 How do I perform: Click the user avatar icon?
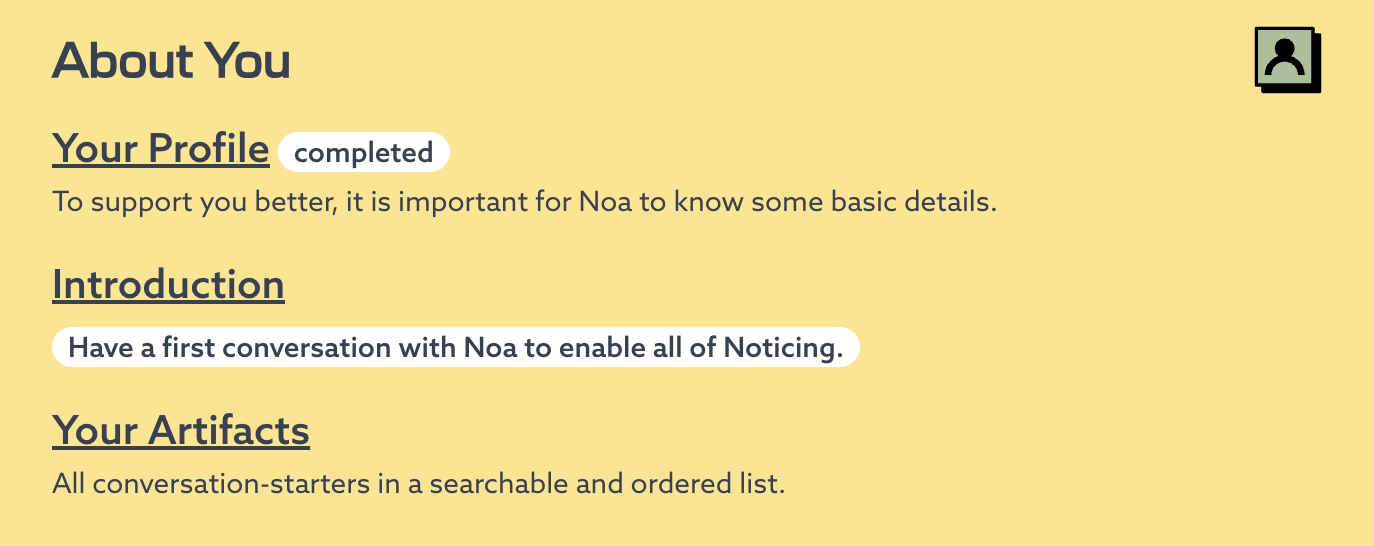point(1286,59)
